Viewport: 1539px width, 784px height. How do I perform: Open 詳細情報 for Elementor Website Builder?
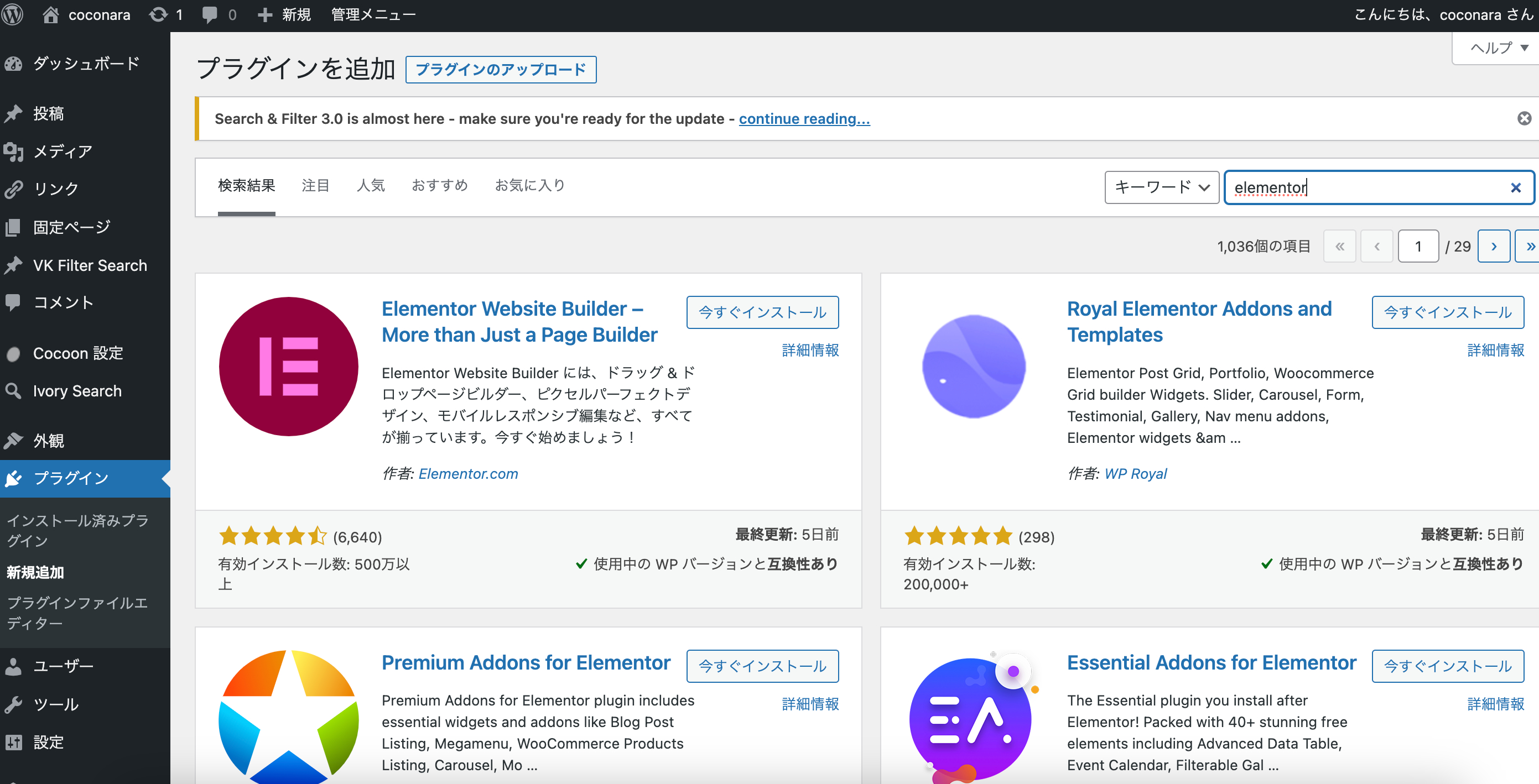click(810, 351)
